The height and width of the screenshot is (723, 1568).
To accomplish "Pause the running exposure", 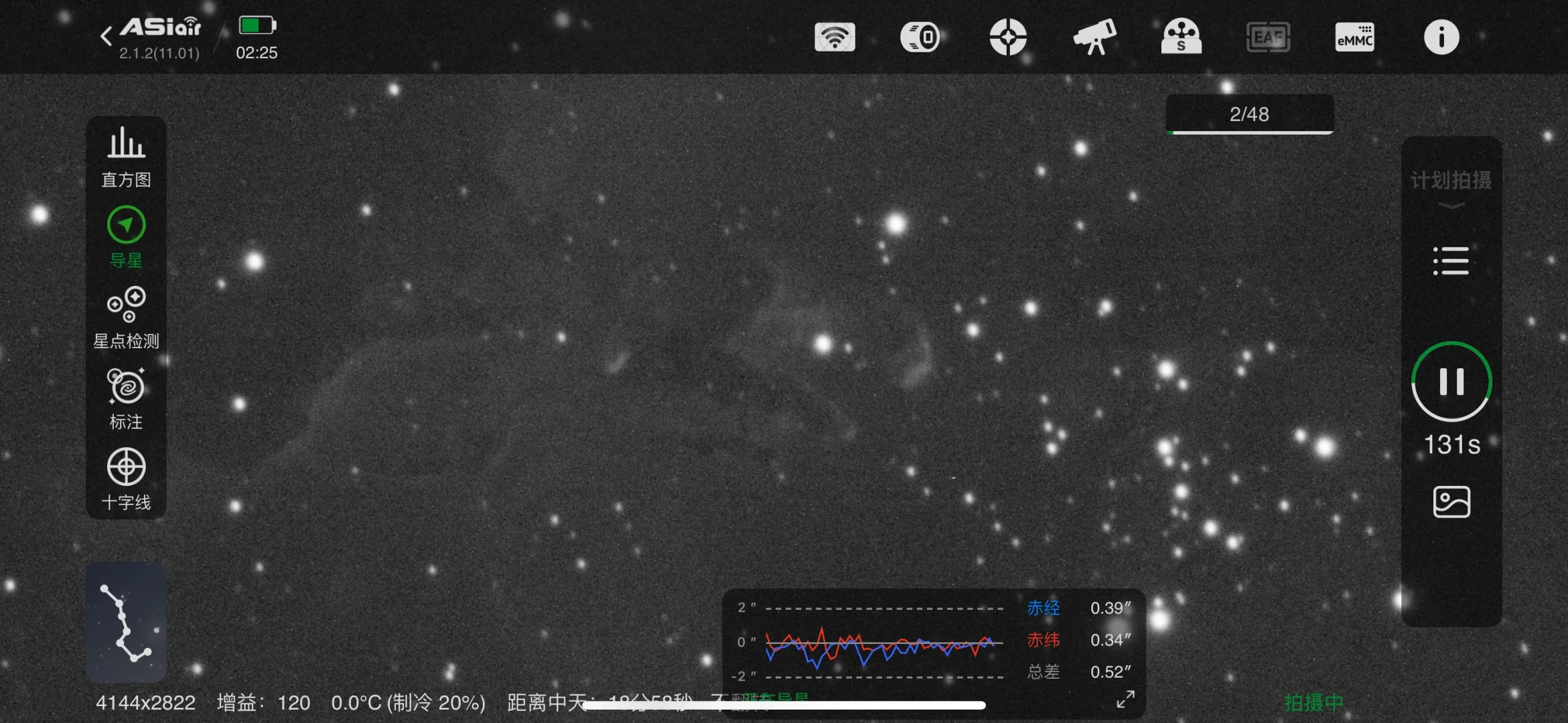I will pyautogui.click(x=1451, y=382).
